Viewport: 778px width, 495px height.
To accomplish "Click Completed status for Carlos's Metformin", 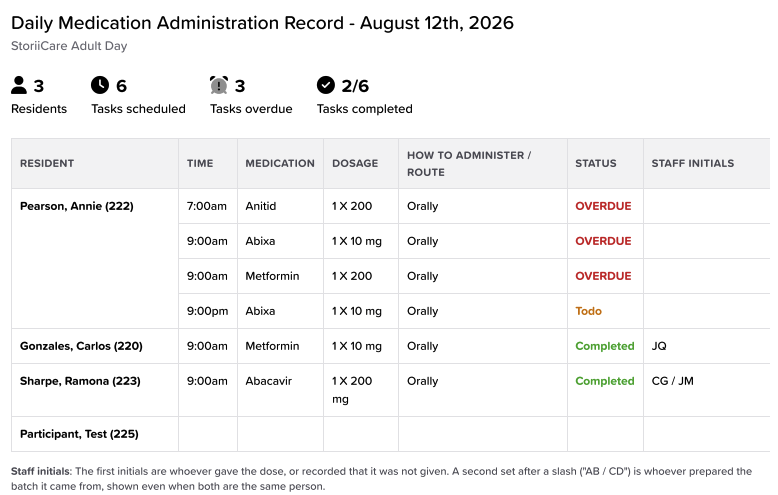I will pyautogui.click(x=604, y=346).
